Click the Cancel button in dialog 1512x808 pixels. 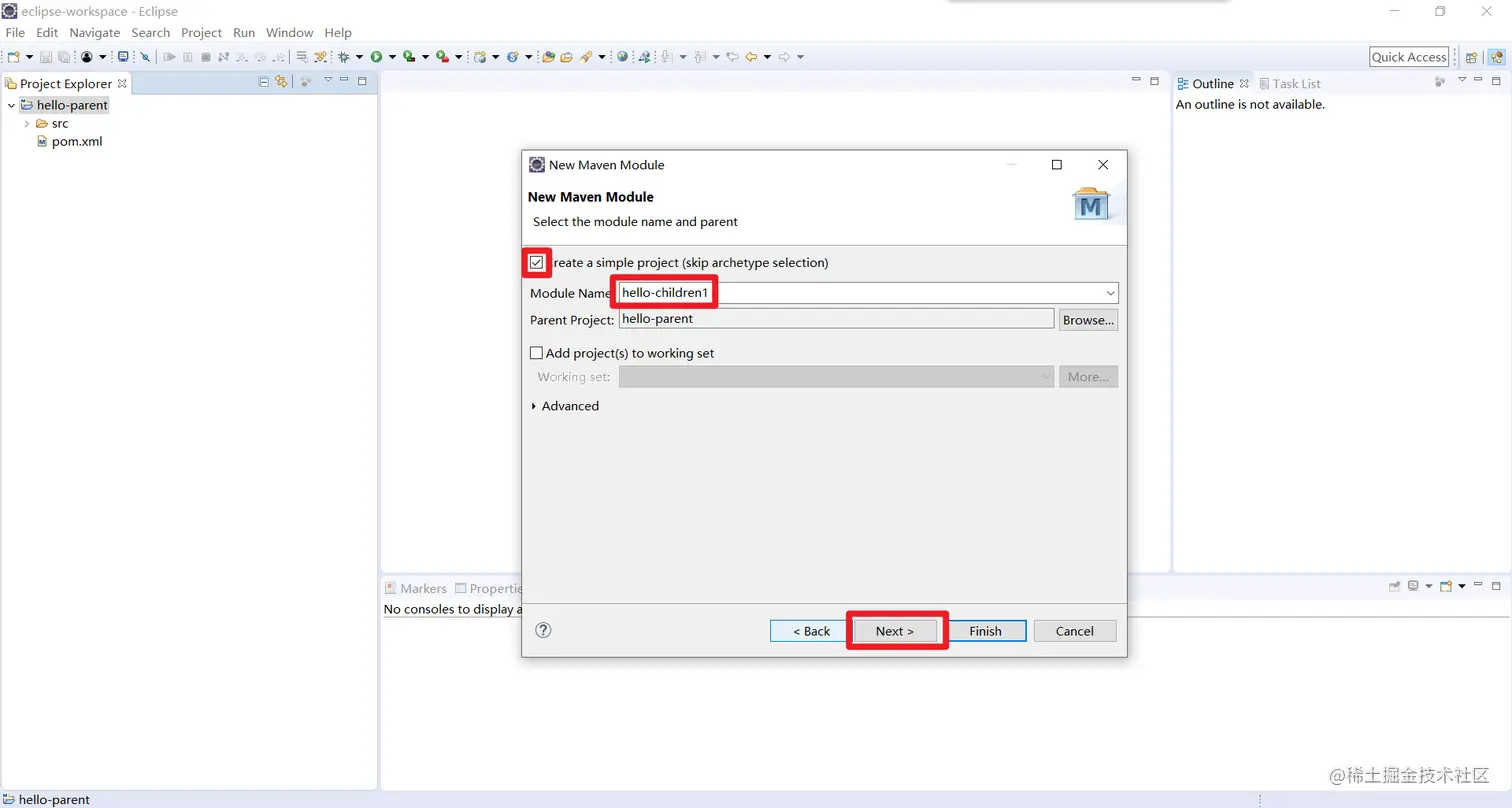coord(1075,631)
